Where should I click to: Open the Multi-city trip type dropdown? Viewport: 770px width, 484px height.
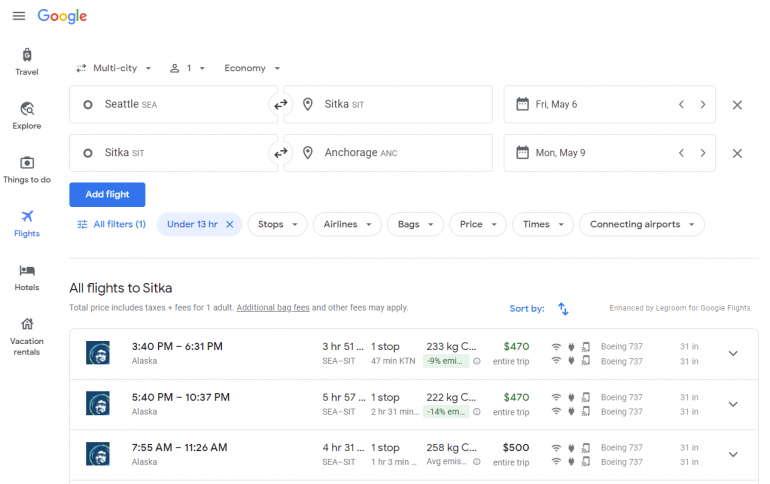pyautogui.click(x=114, y=68)
